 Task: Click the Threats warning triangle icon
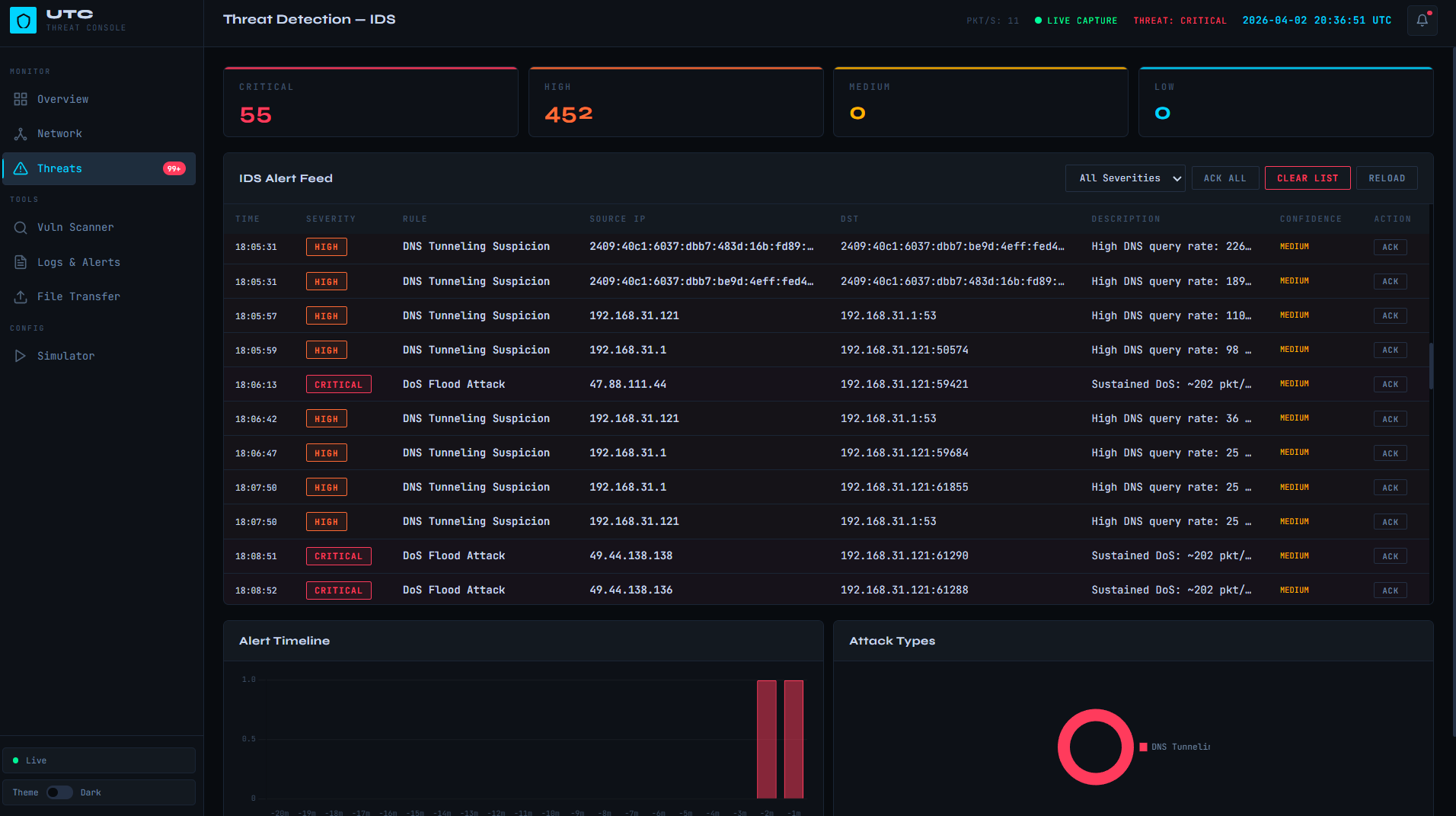click(21, 168)
